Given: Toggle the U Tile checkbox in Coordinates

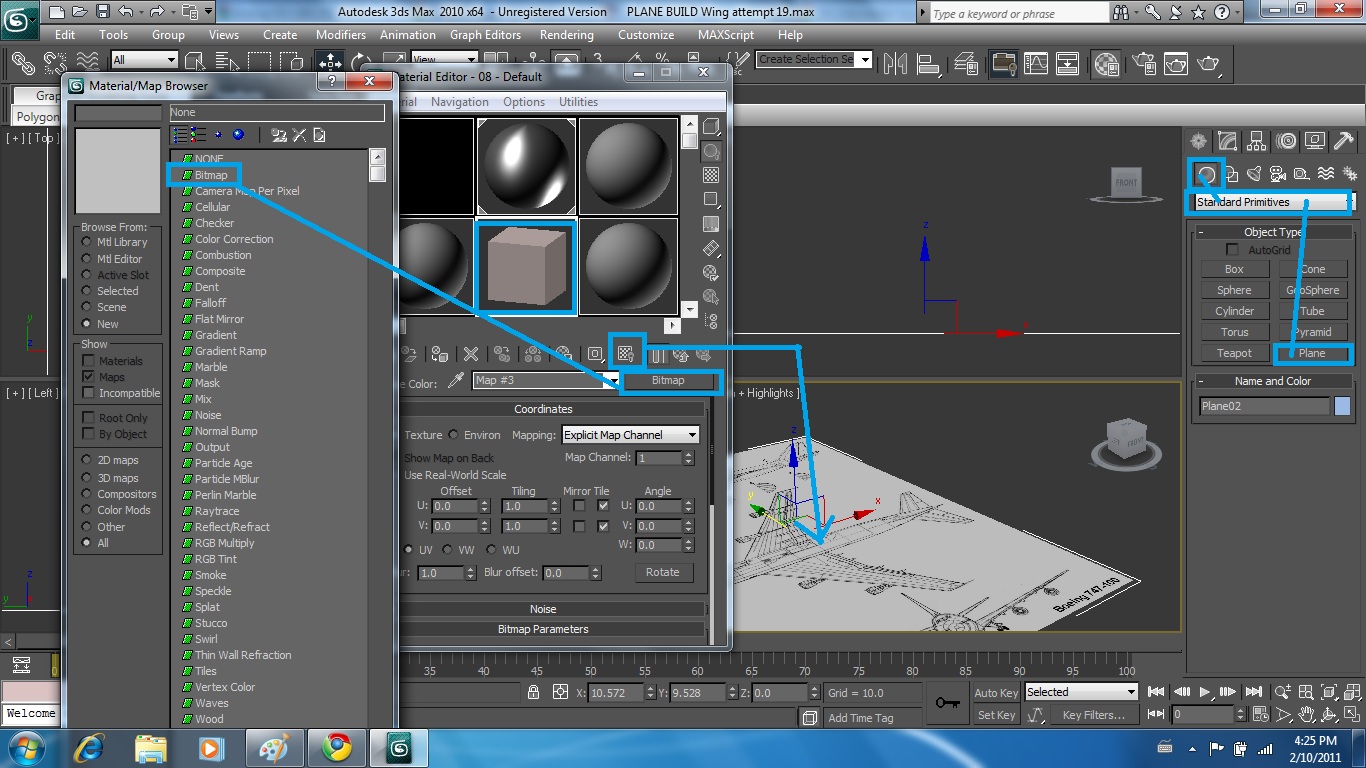Looking at the screenshot, I should point(603,506).
